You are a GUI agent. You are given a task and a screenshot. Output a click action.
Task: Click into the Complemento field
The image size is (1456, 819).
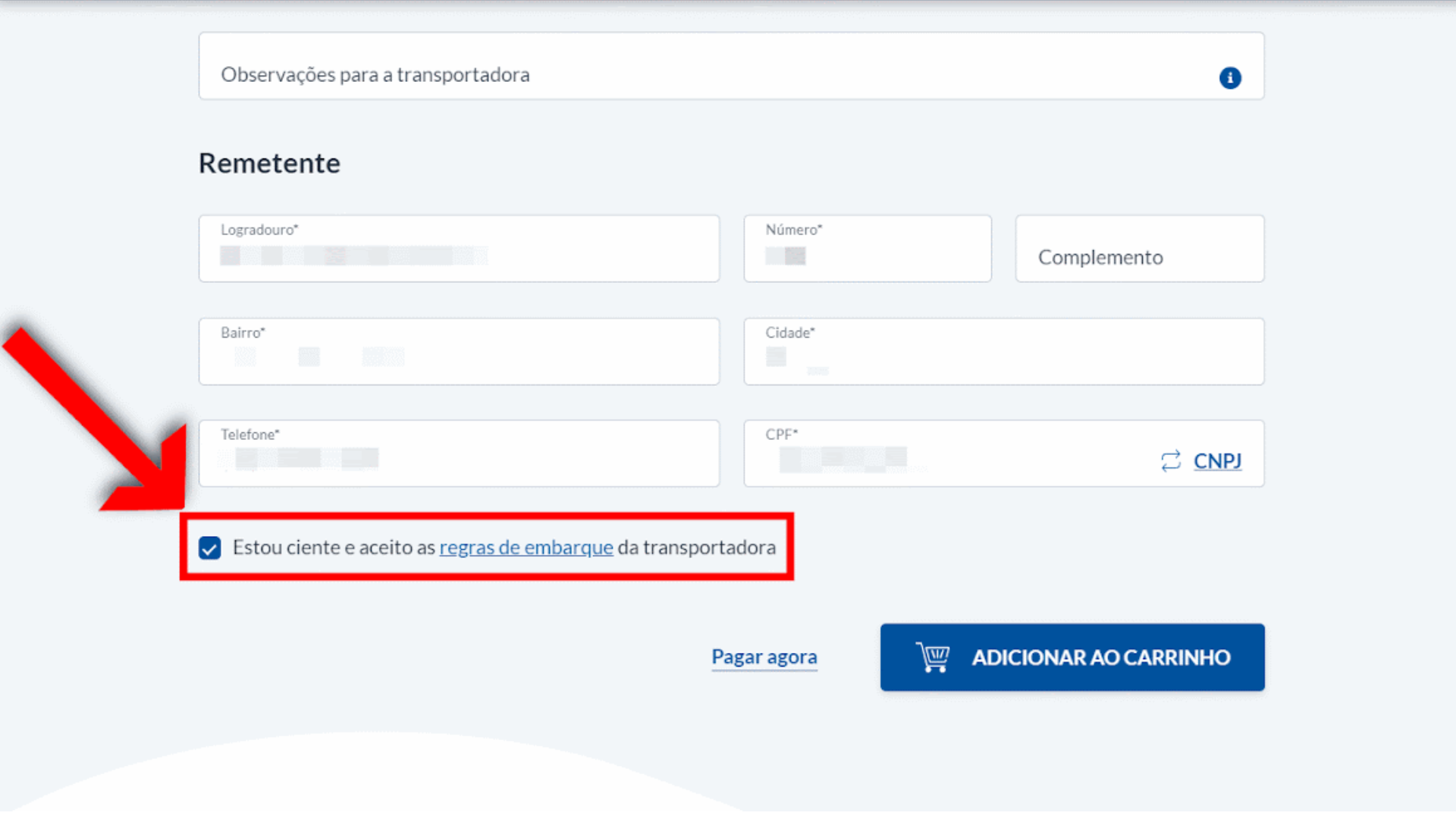[x=1140, y=249]
